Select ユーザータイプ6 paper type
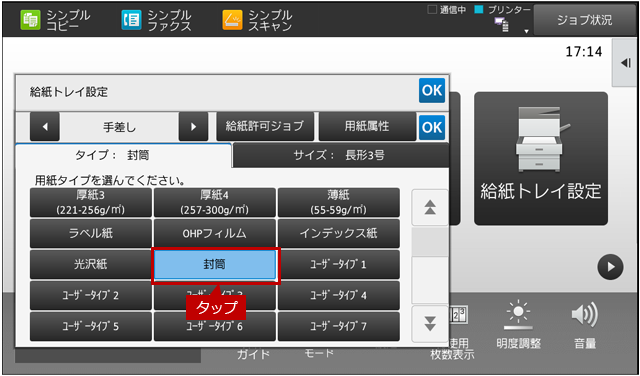The width and height of the screenshot is (640, 376). click(215, 327)
